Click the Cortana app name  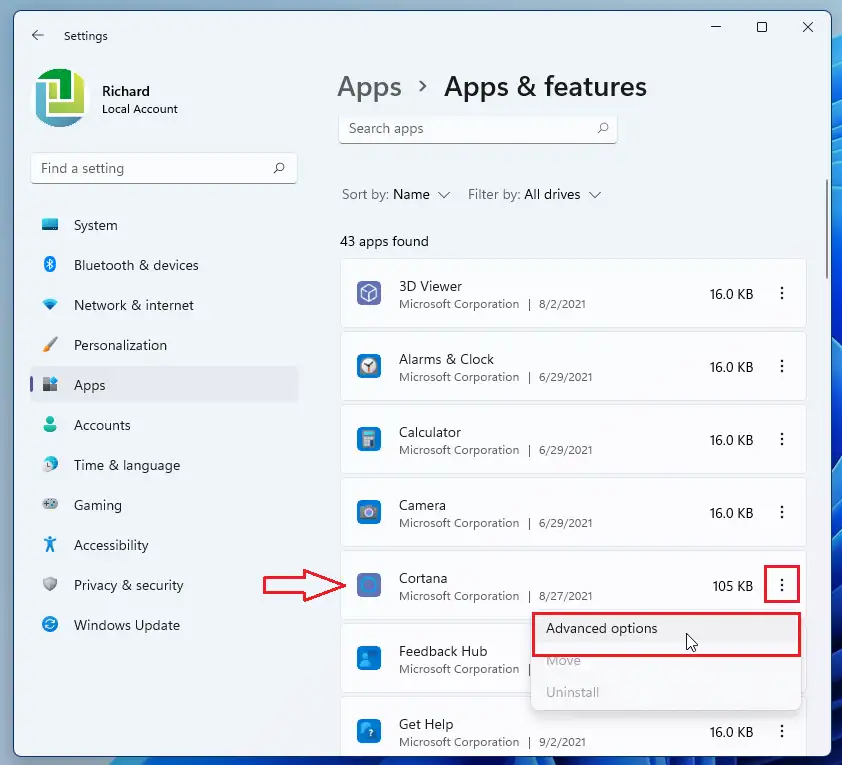coord(423,578)
